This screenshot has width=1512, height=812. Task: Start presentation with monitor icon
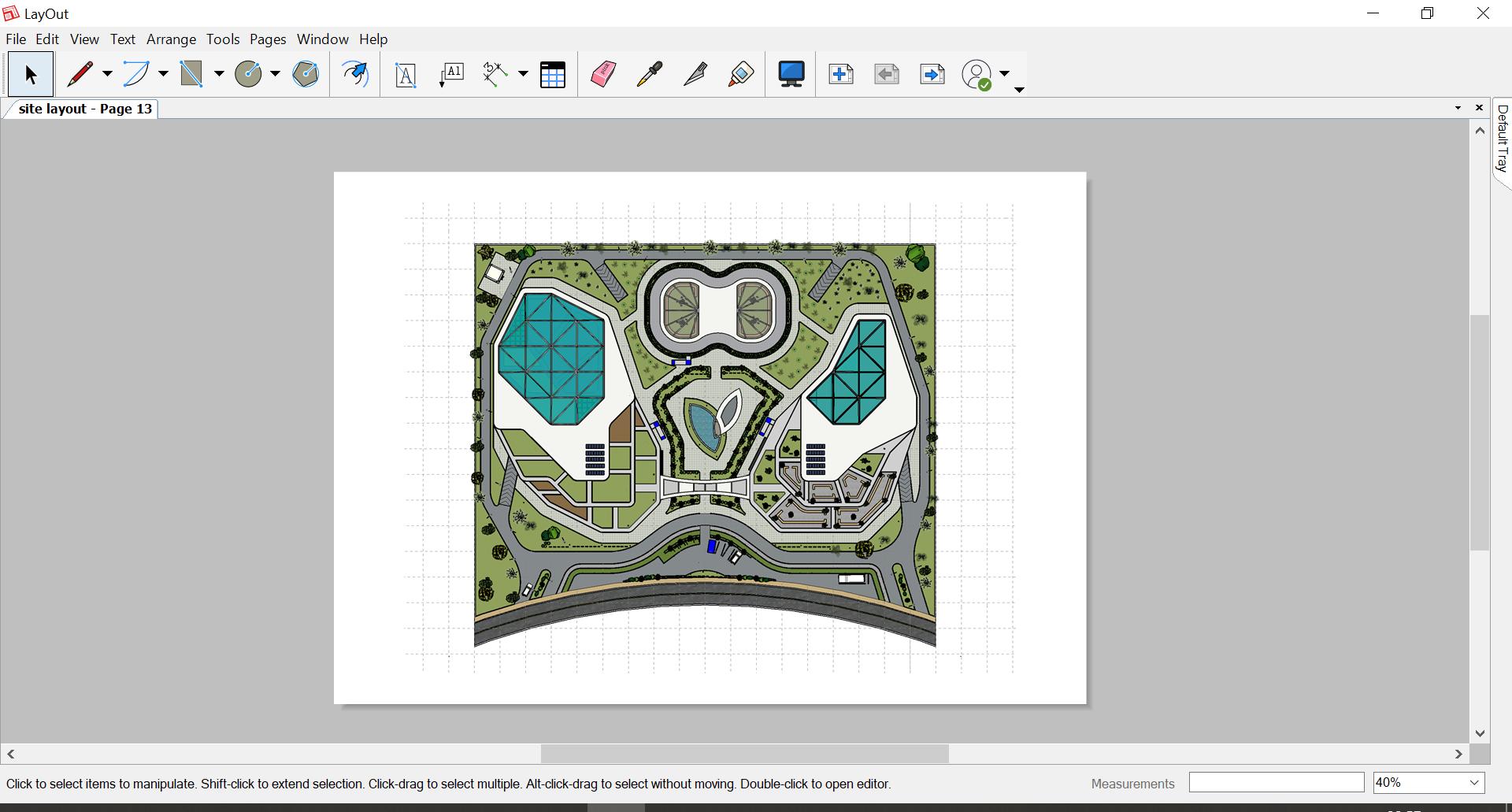click(x=791, y=74)
